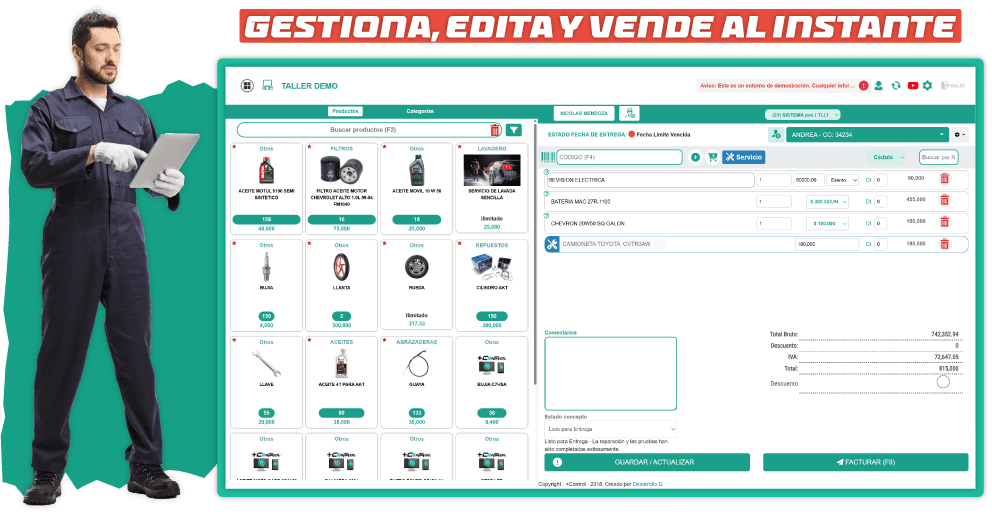Select the Productos tab
Viewport: 992px width, 515px height.
345,111
